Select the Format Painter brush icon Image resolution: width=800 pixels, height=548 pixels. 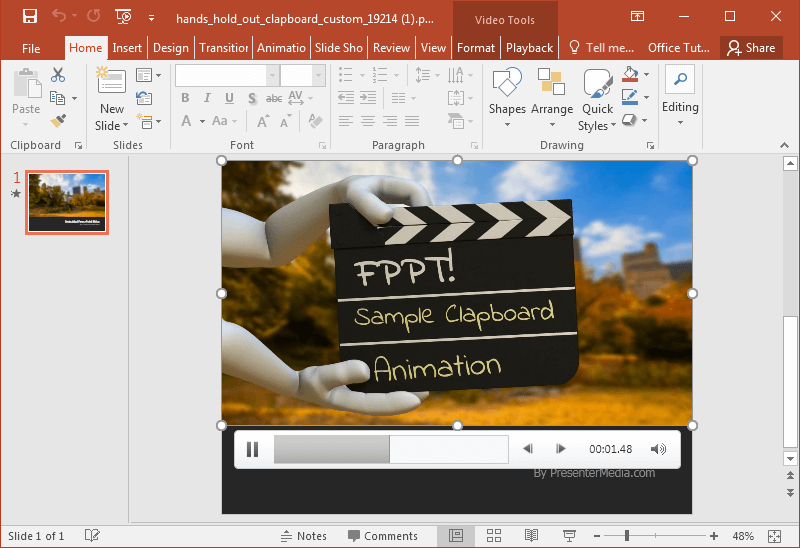58,120
